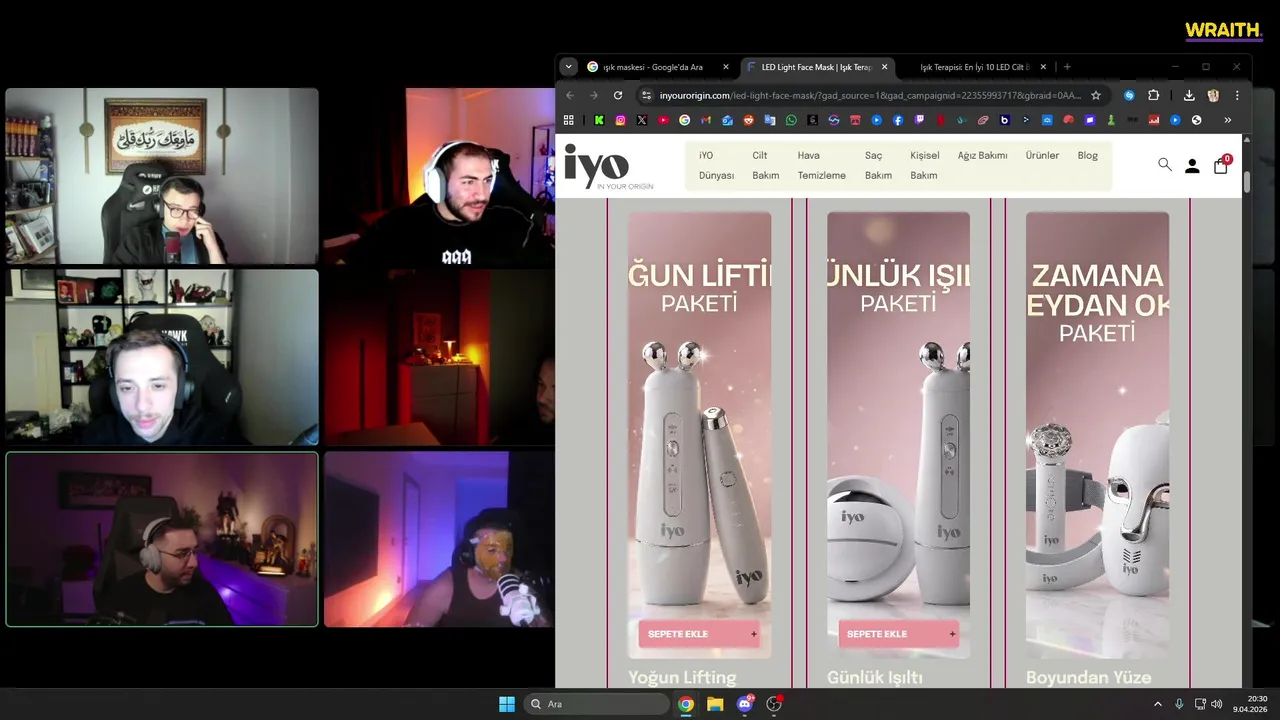Click the Günlük Işıltı Paketi image
The height and width of the screenshot is (720, 1280).
coord(898,434)
